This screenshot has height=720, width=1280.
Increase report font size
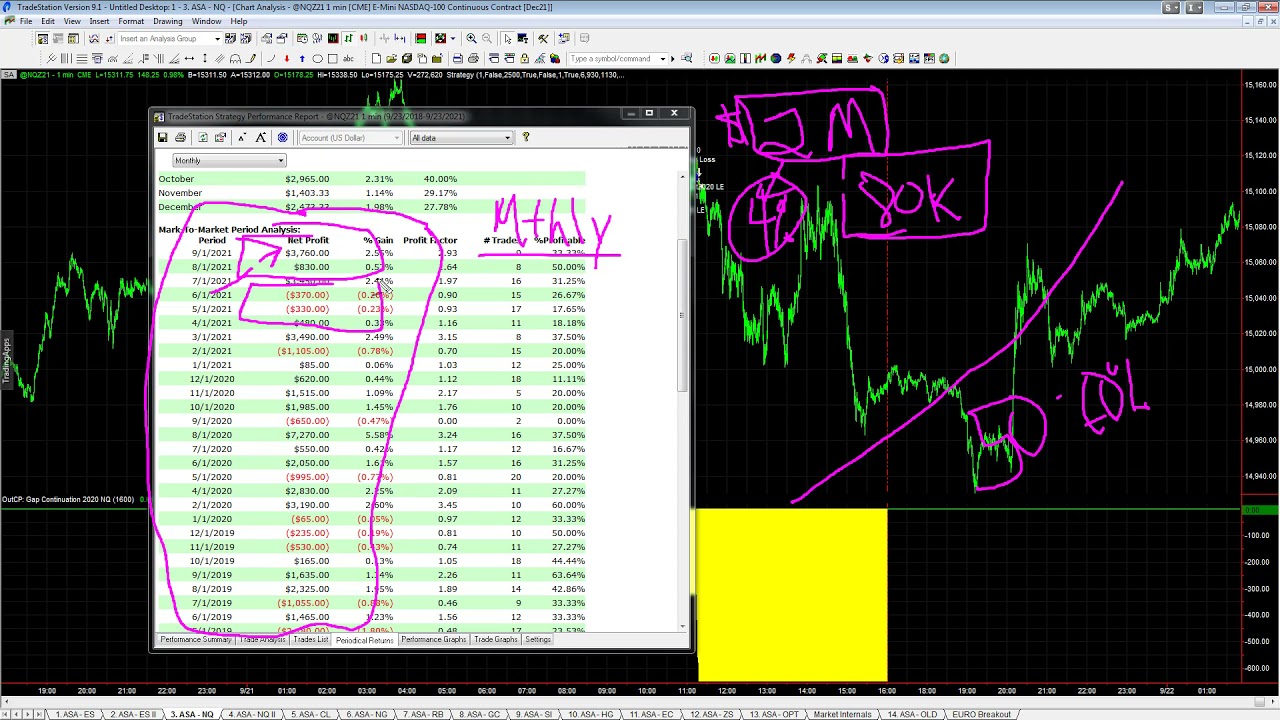click(x=260, y=138)
